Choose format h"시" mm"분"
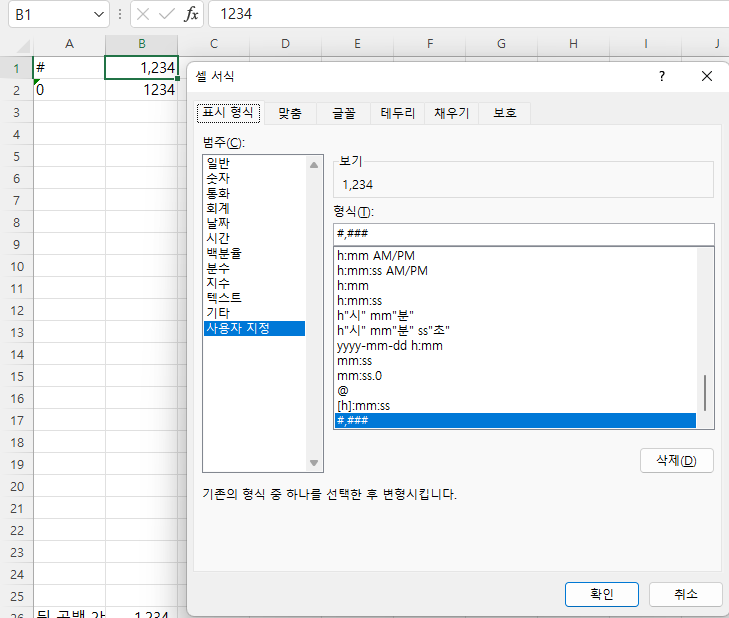729x618 pixels. (x=515, y=316)
